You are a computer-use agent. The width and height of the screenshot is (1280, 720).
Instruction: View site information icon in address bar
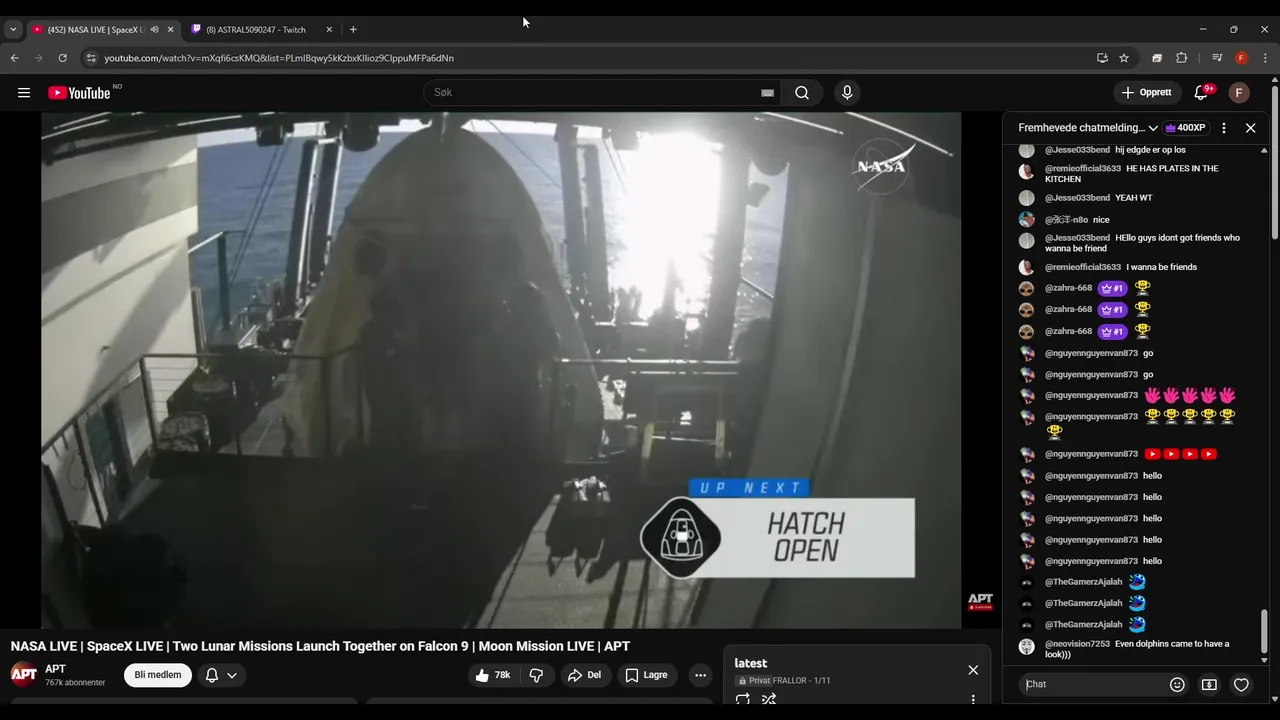[x=91, y=58]
